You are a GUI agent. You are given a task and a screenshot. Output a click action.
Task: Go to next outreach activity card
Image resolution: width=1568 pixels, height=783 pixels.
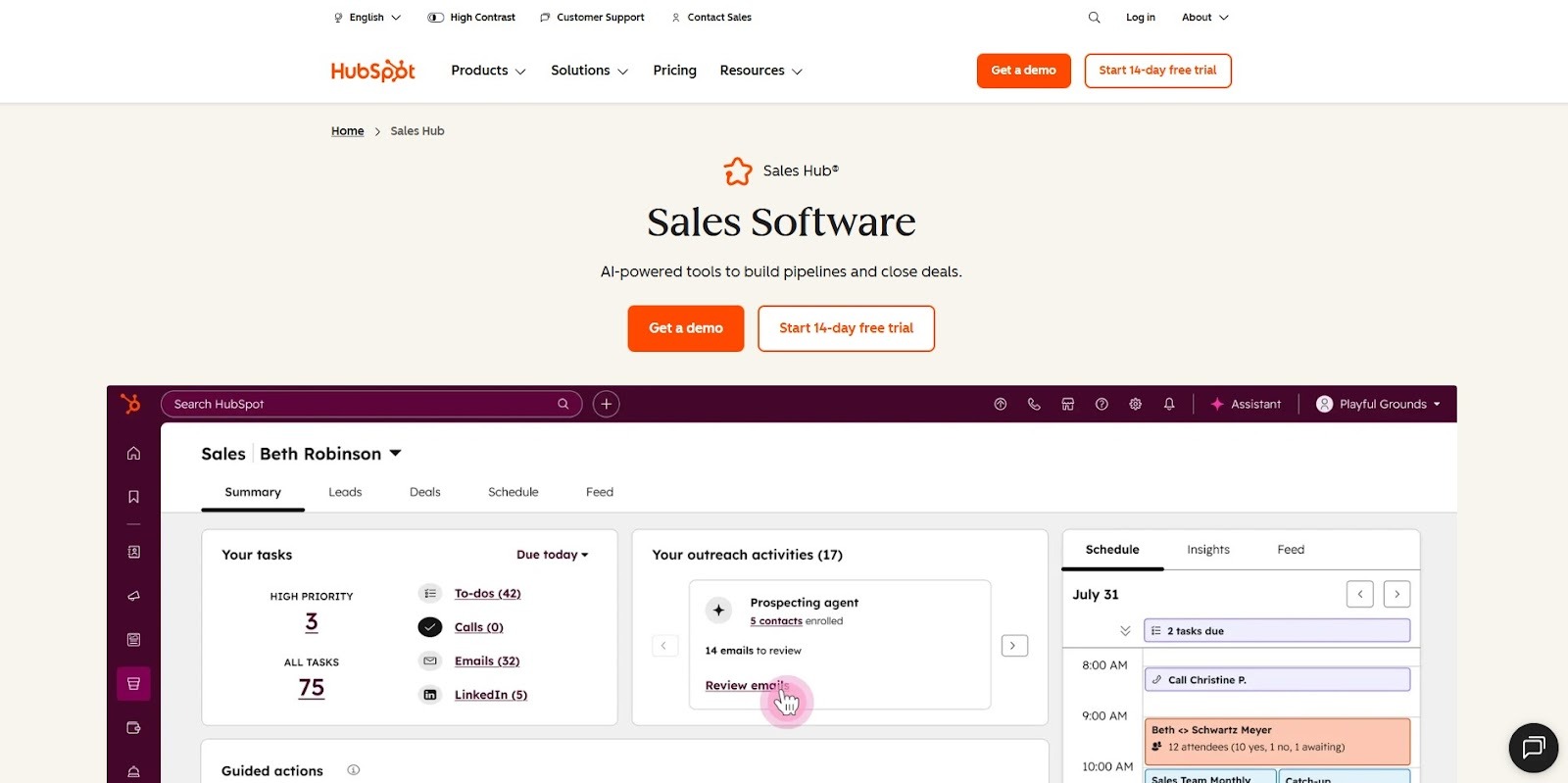[x=1013, y=646]
